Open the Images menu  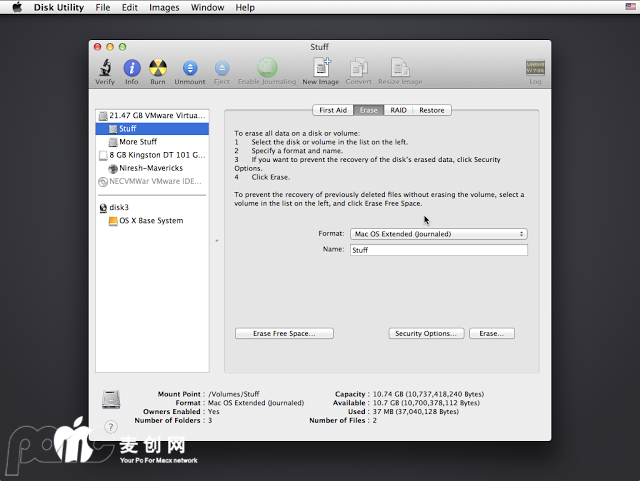tap(164, 7)
